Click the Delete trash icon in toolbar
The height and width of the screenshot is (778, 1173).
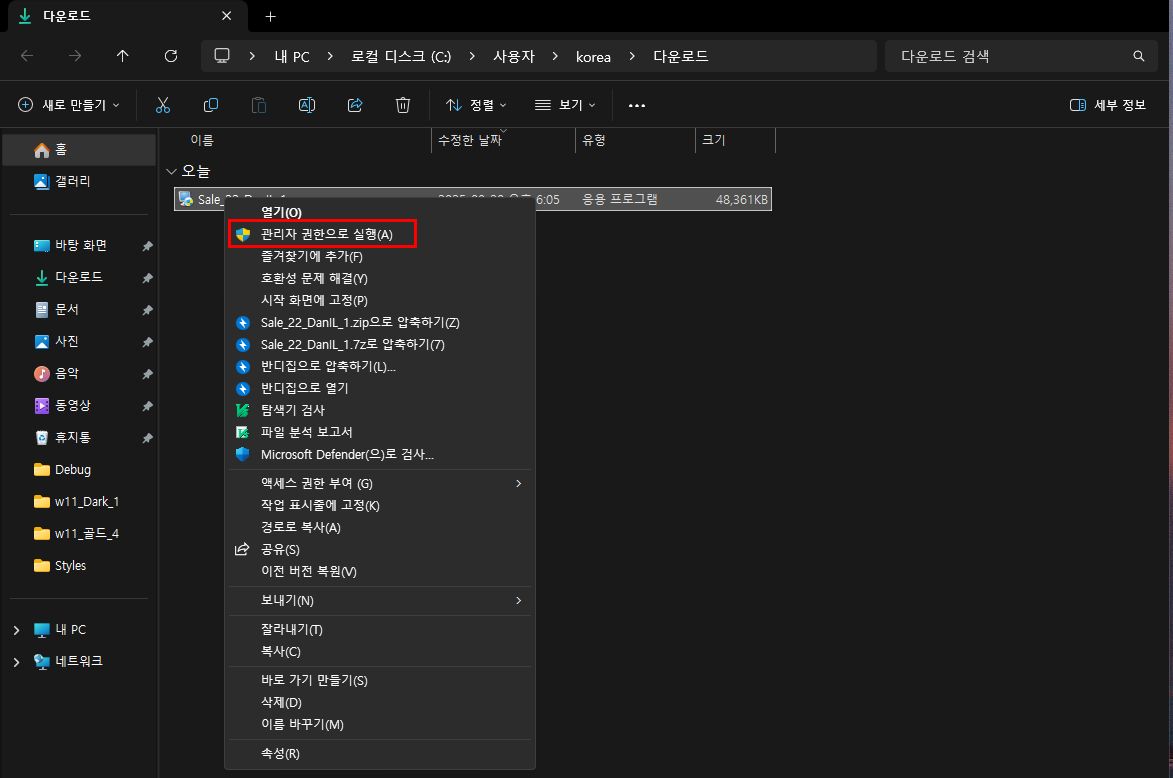(403, 105)
